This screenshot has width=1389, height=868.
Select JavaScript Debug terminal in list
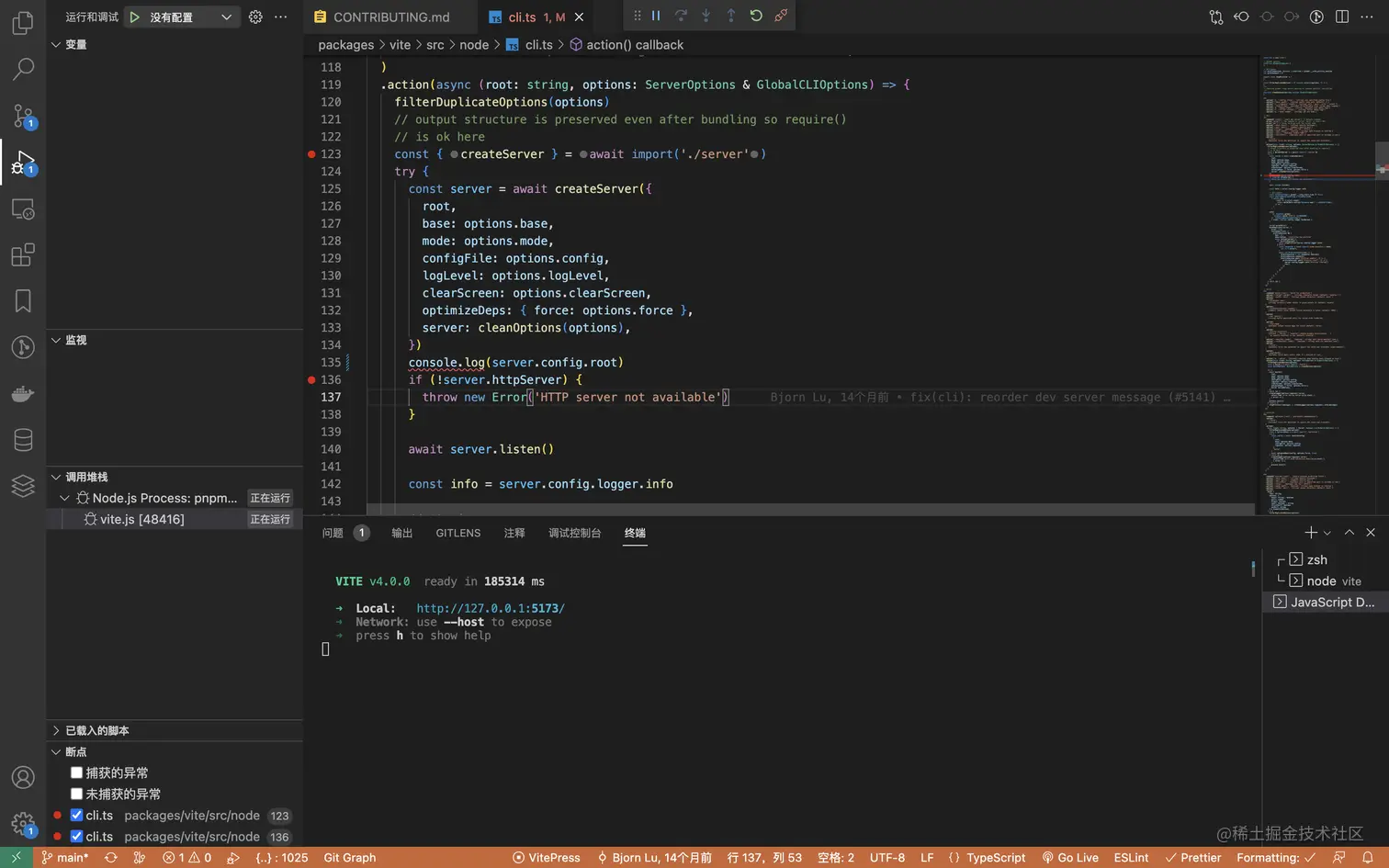[x=1326, y=602]
